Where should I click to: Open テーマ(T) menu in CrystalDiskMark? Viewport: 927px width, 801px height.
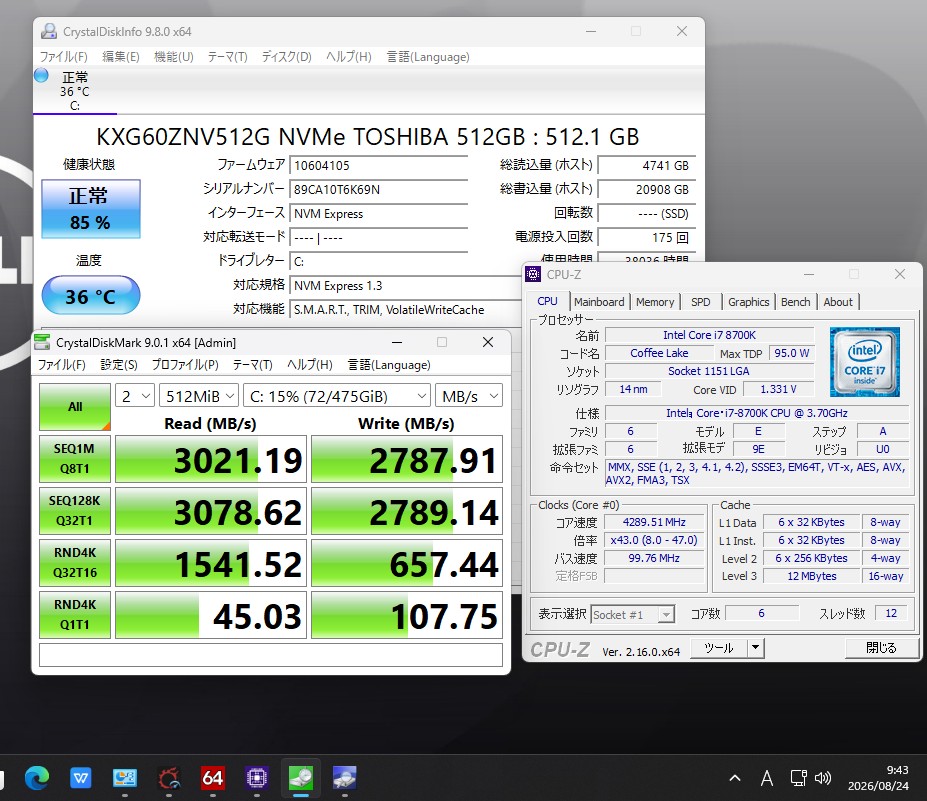[252, 365]
